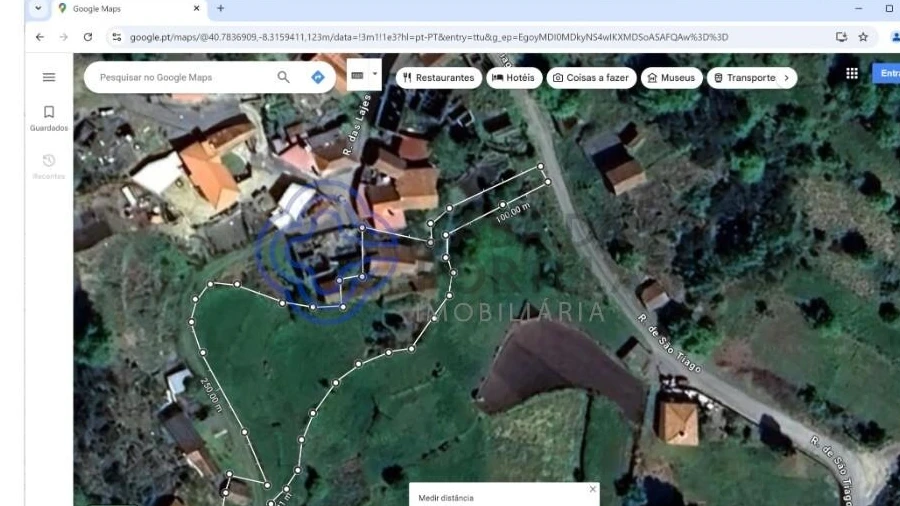Filter by Coisas a fazer
900x506 pixels.
click(591, 77)
